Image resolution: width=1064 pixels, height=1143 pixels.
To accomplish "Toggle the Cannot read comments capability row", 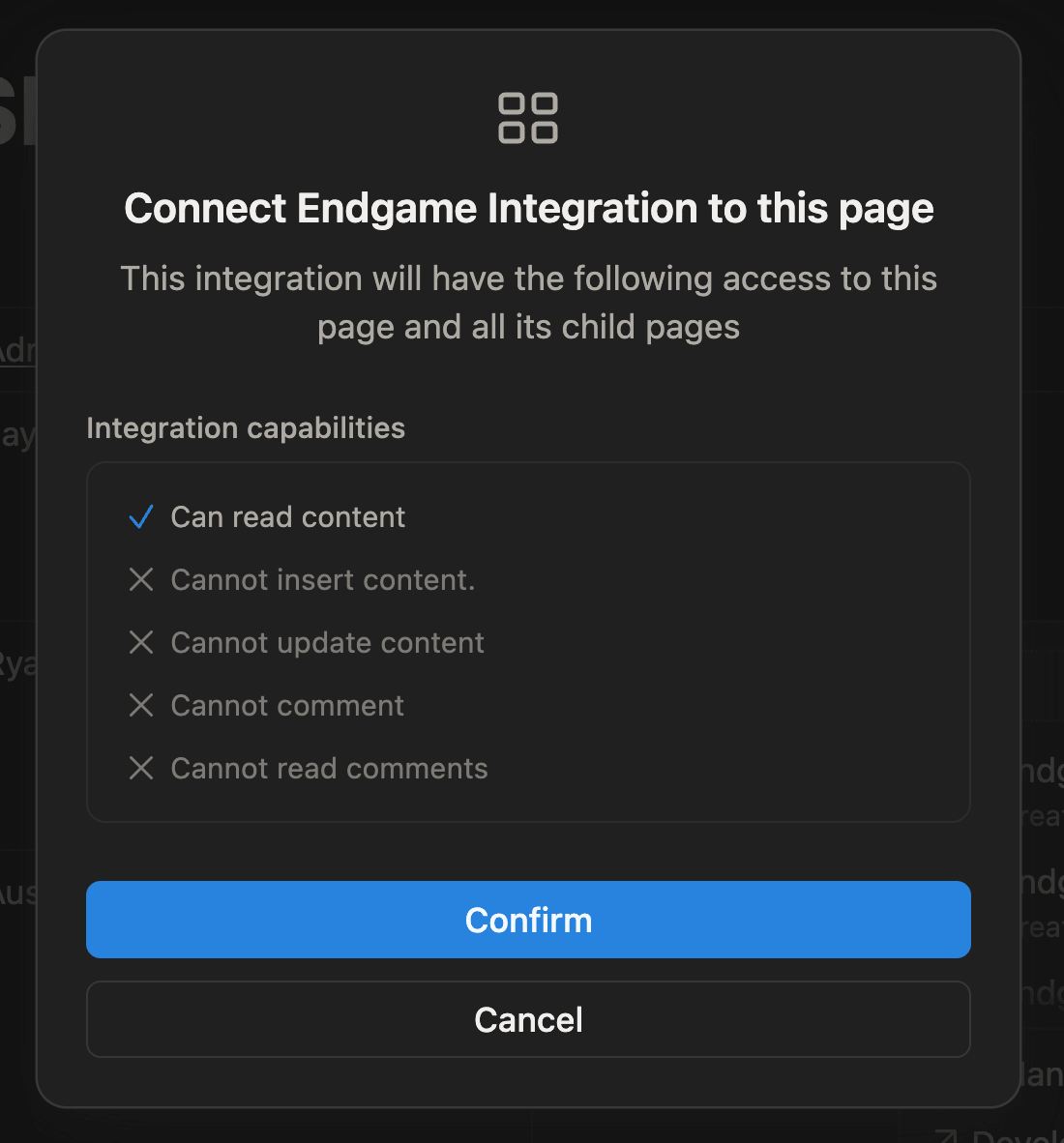I will pos(329,768).
